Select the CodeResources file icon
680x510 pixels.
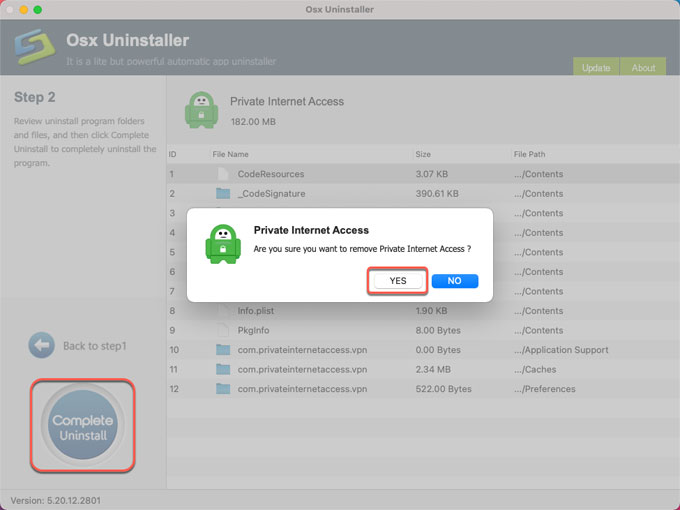[x=223, y=174]
